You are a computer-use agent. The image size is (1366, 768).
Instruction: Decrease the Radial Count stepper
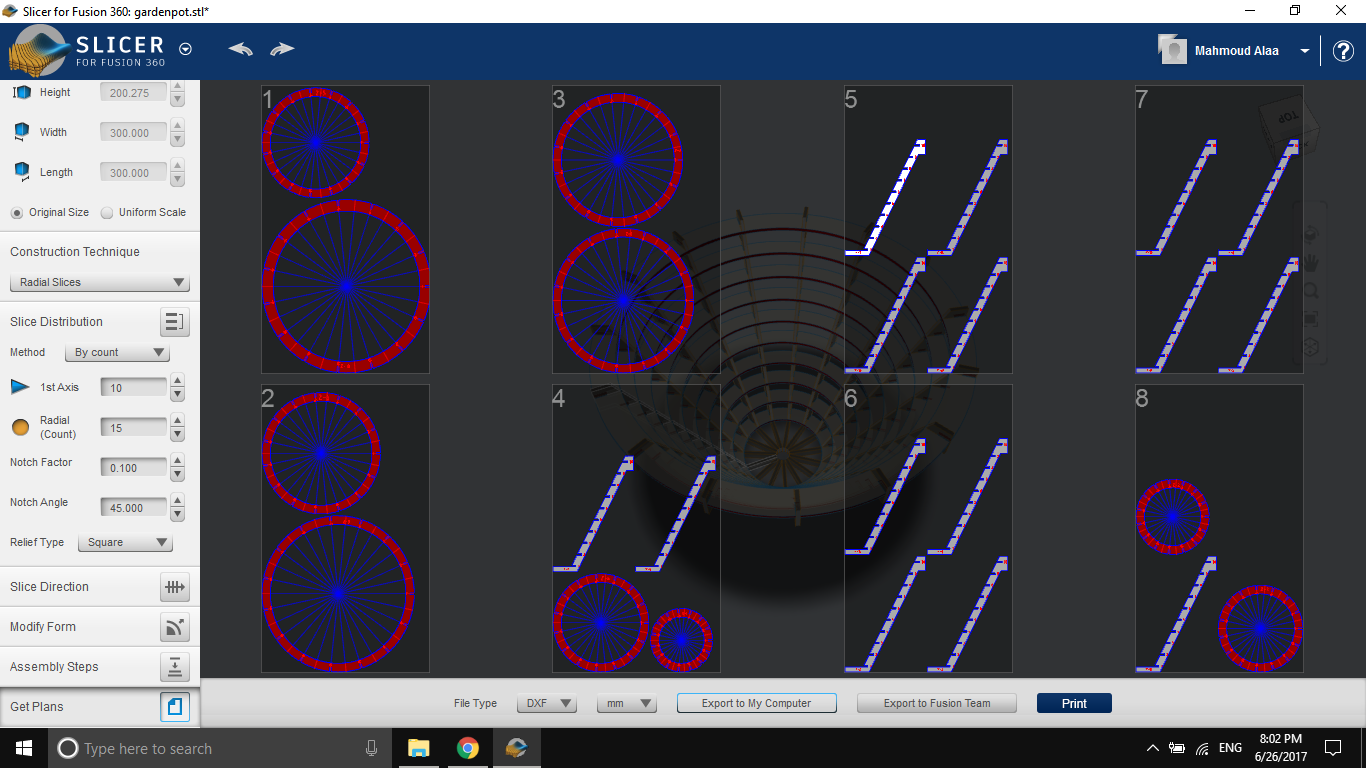point(177,435)
